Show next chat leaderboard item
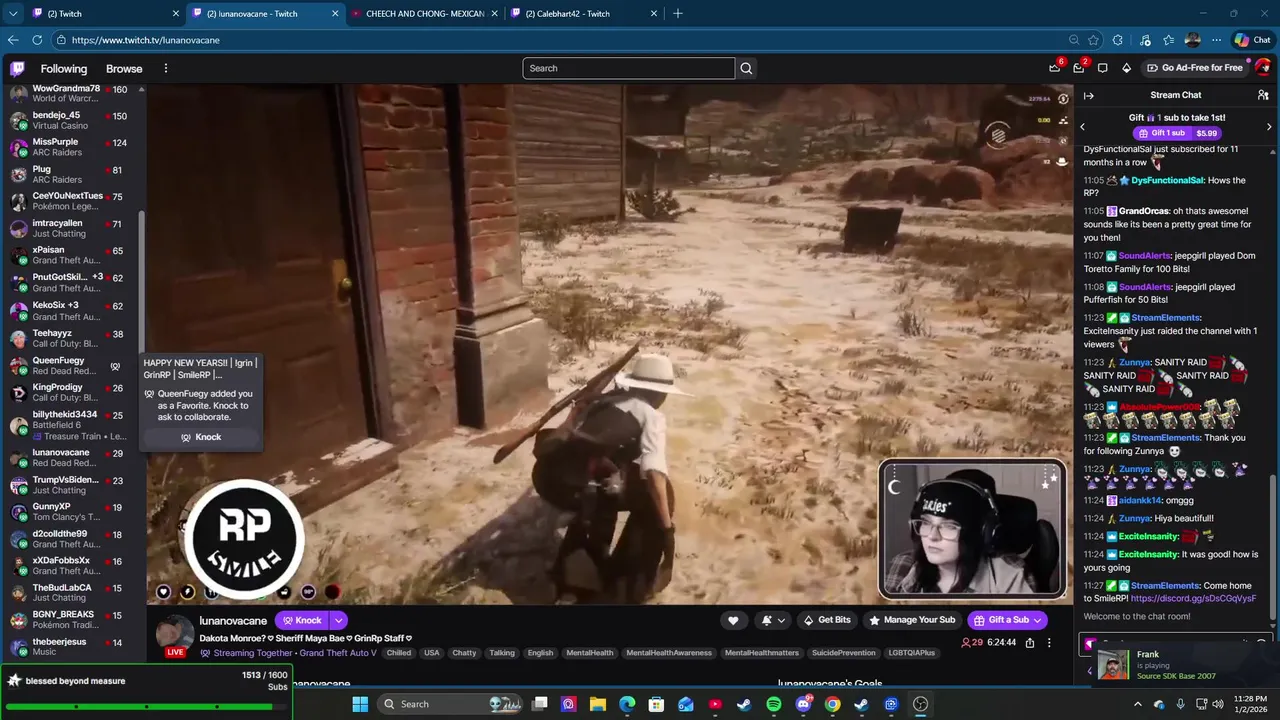 click(1269, 126)
